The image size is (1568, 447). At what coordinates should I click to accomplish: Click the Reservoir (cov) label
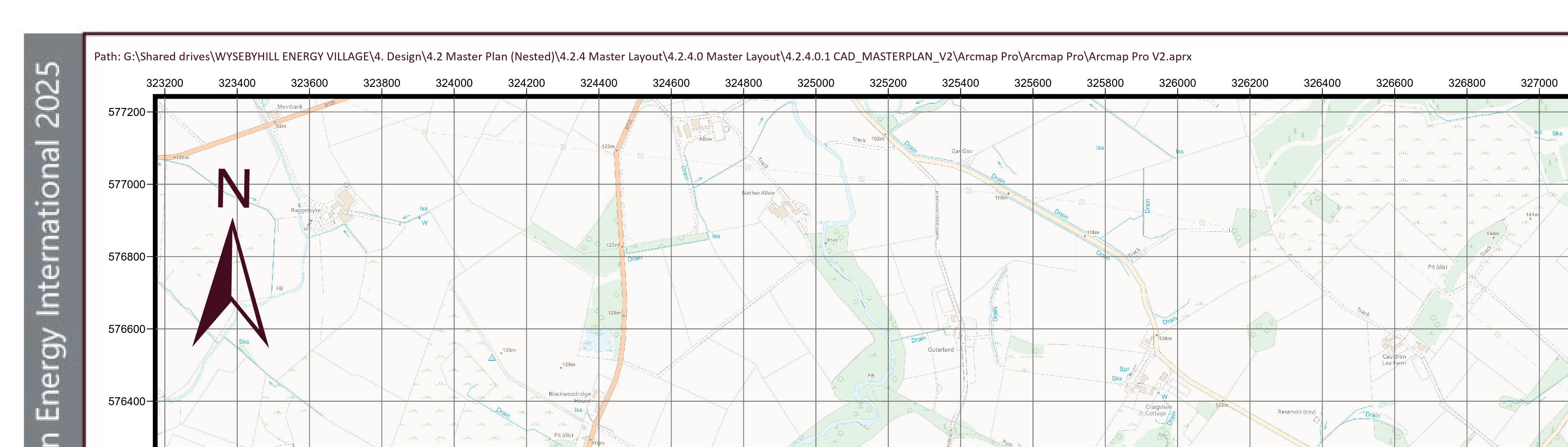[x=1297, y=412]
